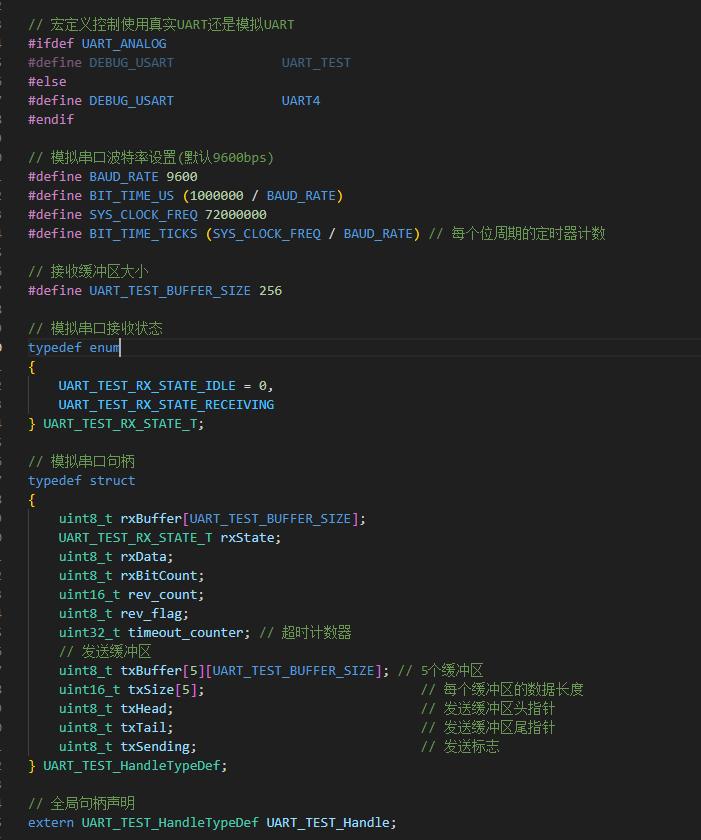Click UART_TEST_BUFFER_SIZE in its #define line
This screenshot has width=701, height=840.
click(x=170, y=291)
